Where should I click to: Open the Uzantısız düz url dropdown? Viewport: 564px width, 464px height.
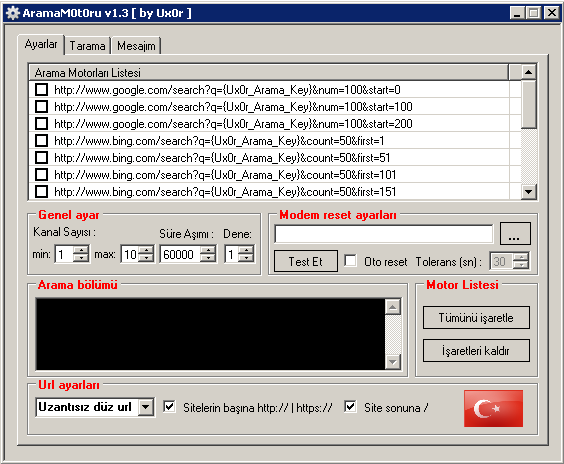(x=146, y=407)
